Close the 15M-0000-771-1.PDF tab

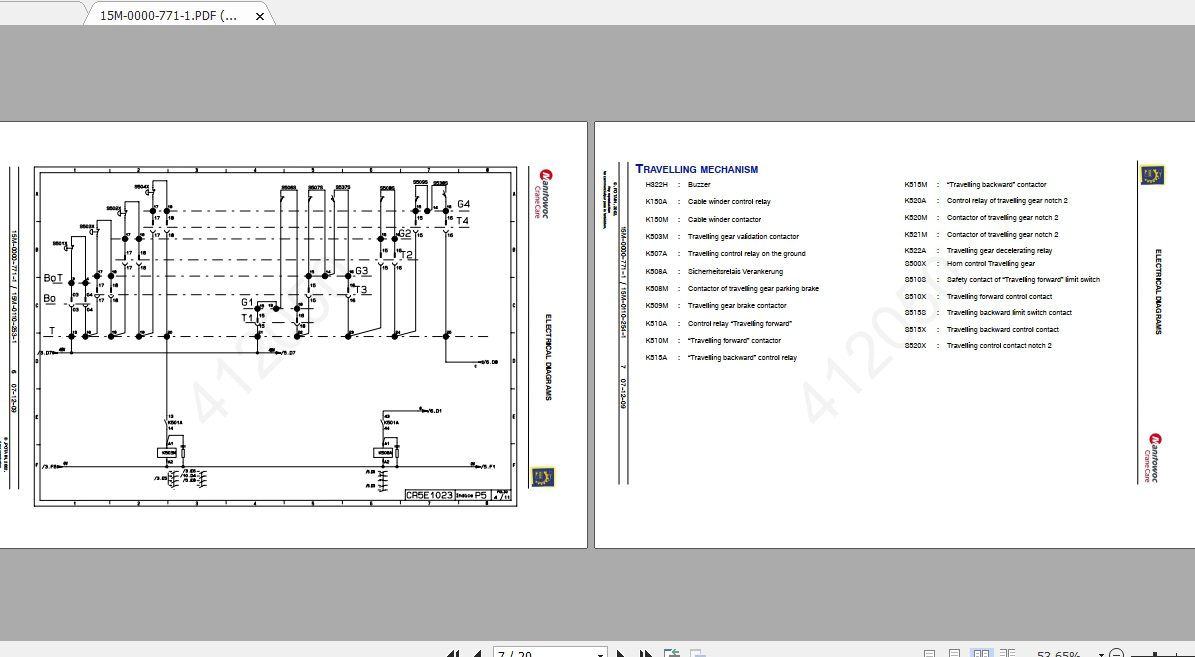(x=260, y=16)
